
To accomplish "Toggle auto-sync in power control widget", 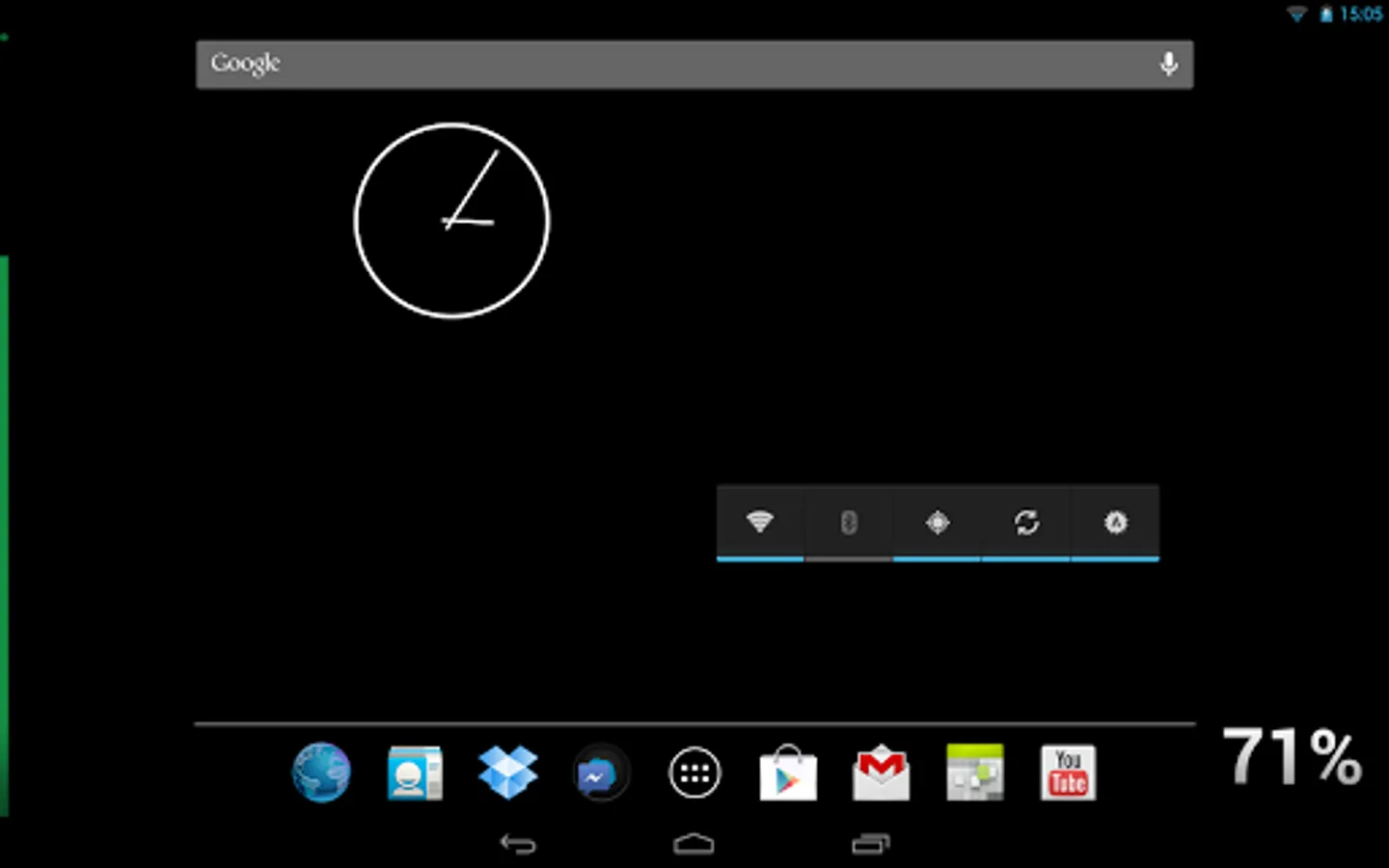I will coord(1026,523).
